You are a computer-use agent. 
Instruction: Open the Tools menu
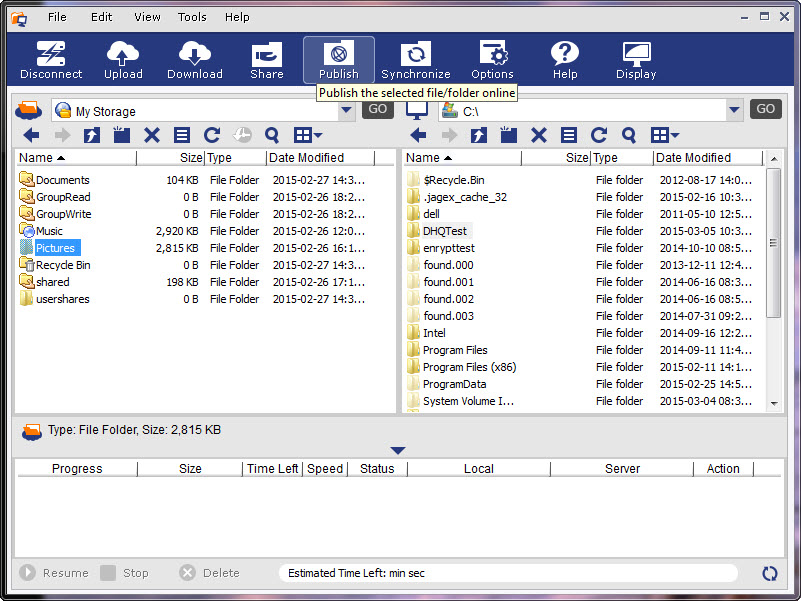pos(192,17)
